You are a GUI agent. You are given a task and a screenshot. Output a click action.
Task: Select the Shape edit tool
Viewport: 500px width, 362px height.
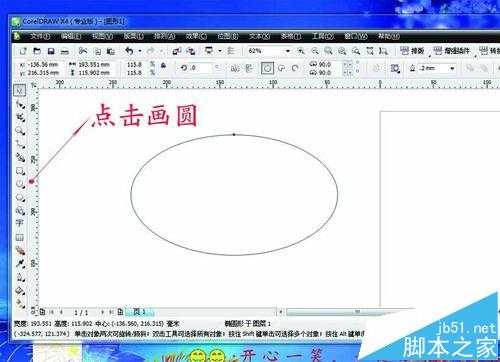20,104
